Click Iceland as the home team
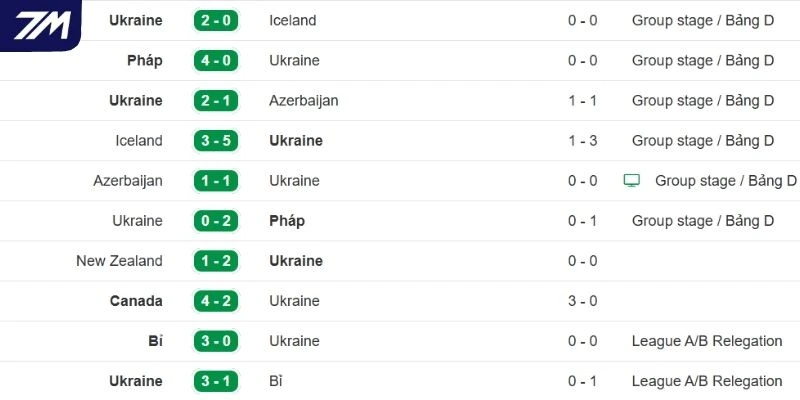Viewport: 800px width, 400px height. coord(137,141)
